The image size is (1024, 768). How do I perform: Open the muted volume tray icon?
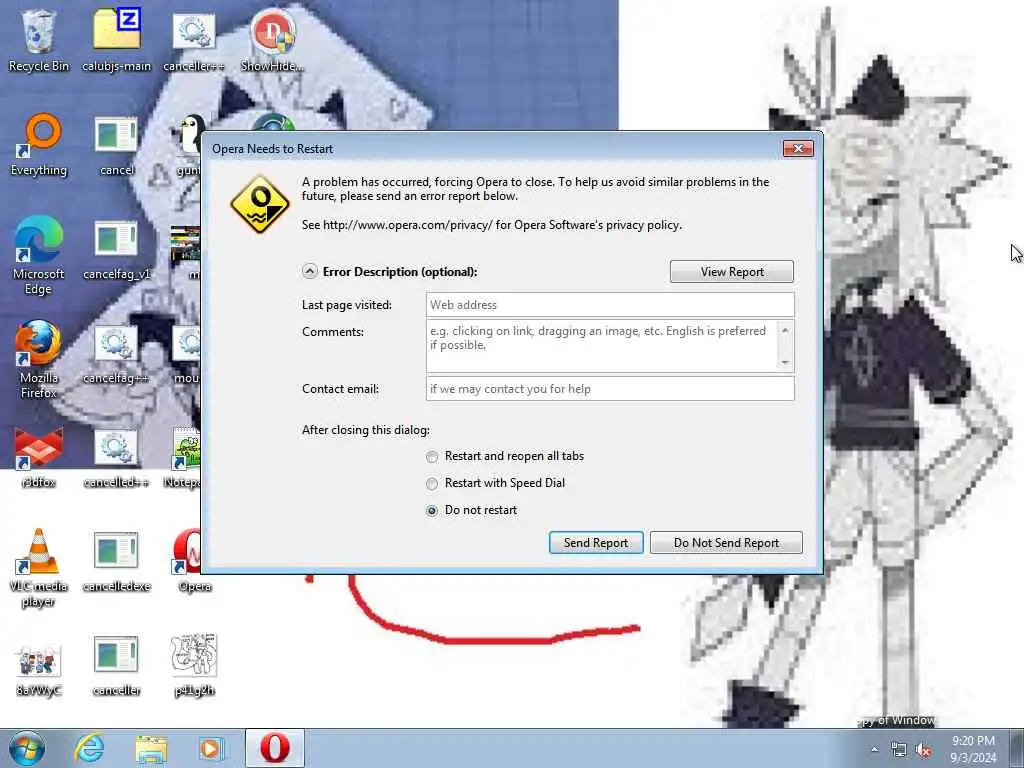tap(923, 750)
